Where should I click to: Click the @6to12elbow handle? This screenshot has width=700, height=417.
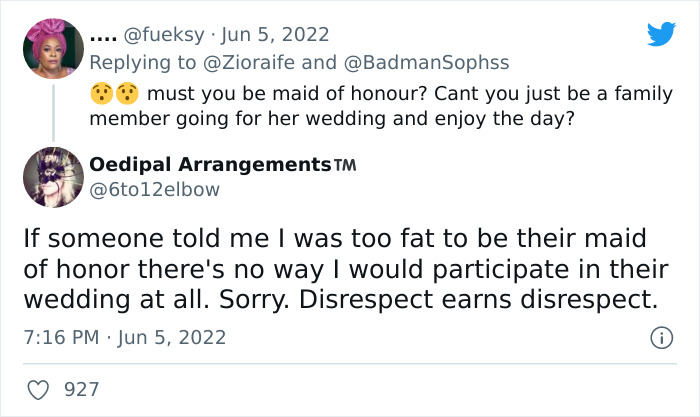point(153,188)
